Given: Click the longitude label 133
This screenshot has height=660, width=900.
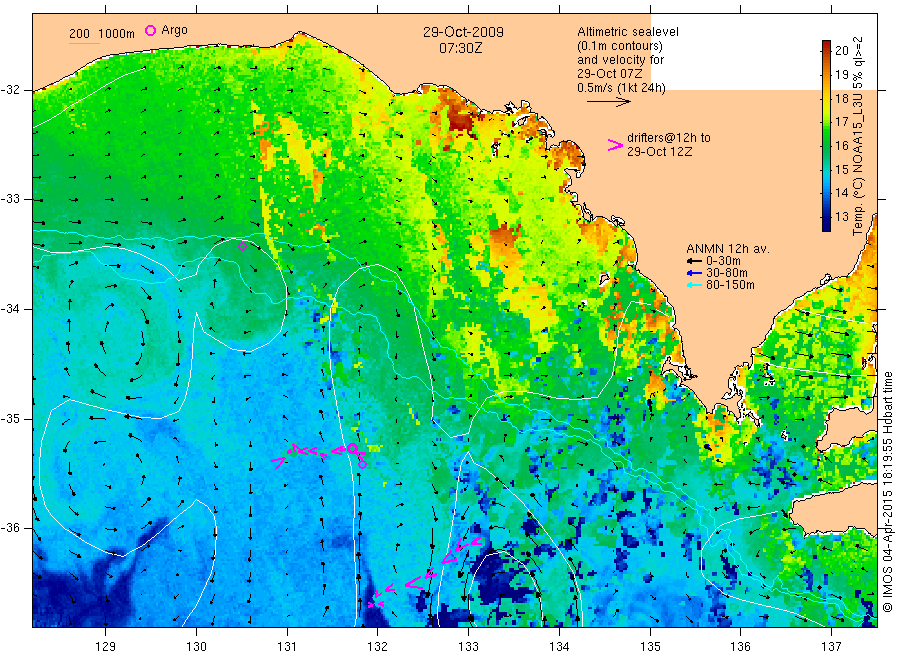Looking at the screenshot, I should point(468,647).
